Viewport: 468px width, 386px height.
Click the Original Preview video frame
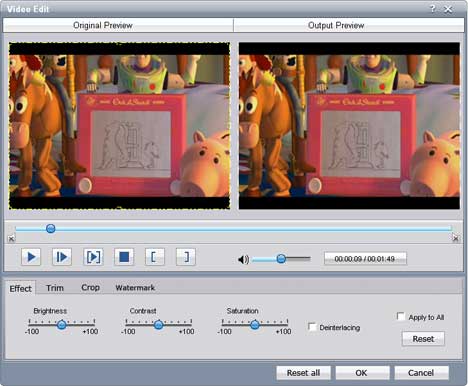pos(119,126)
